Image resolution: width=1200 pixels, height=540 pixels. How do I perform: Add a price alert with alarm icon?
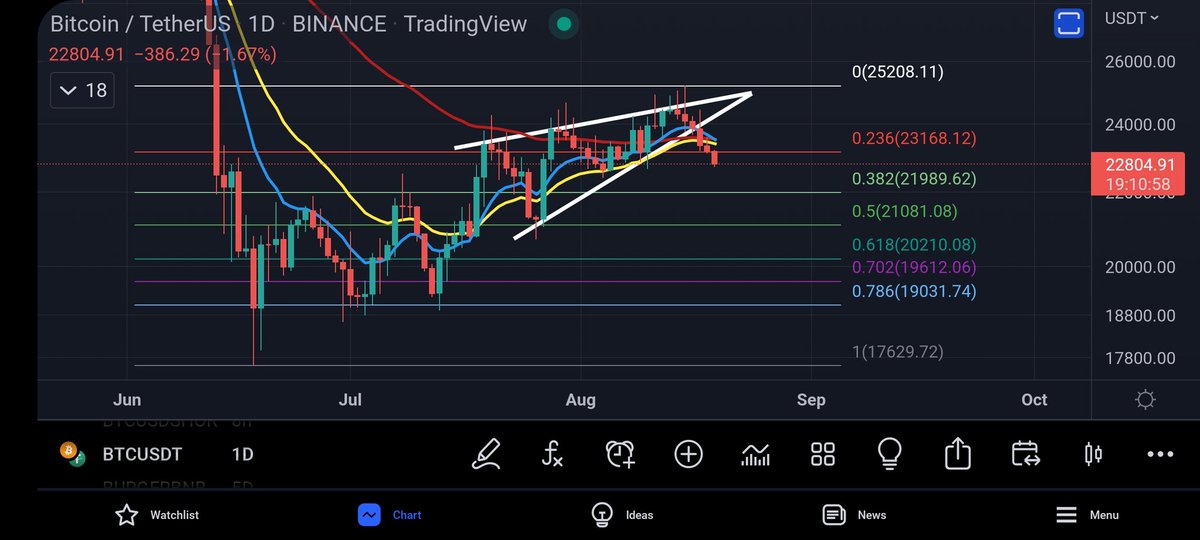(x=621, y=454)
